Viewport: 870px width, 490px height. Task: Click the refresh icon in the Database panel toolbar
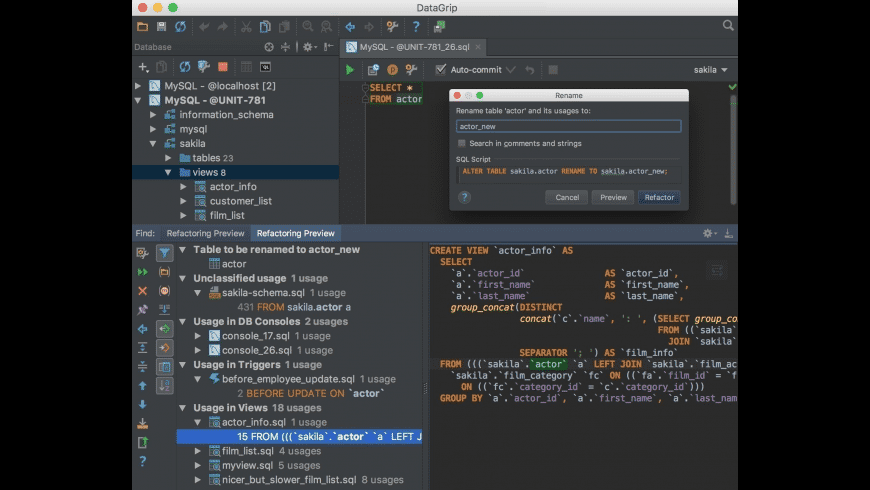pyautogui.click(x=185, y=67)
